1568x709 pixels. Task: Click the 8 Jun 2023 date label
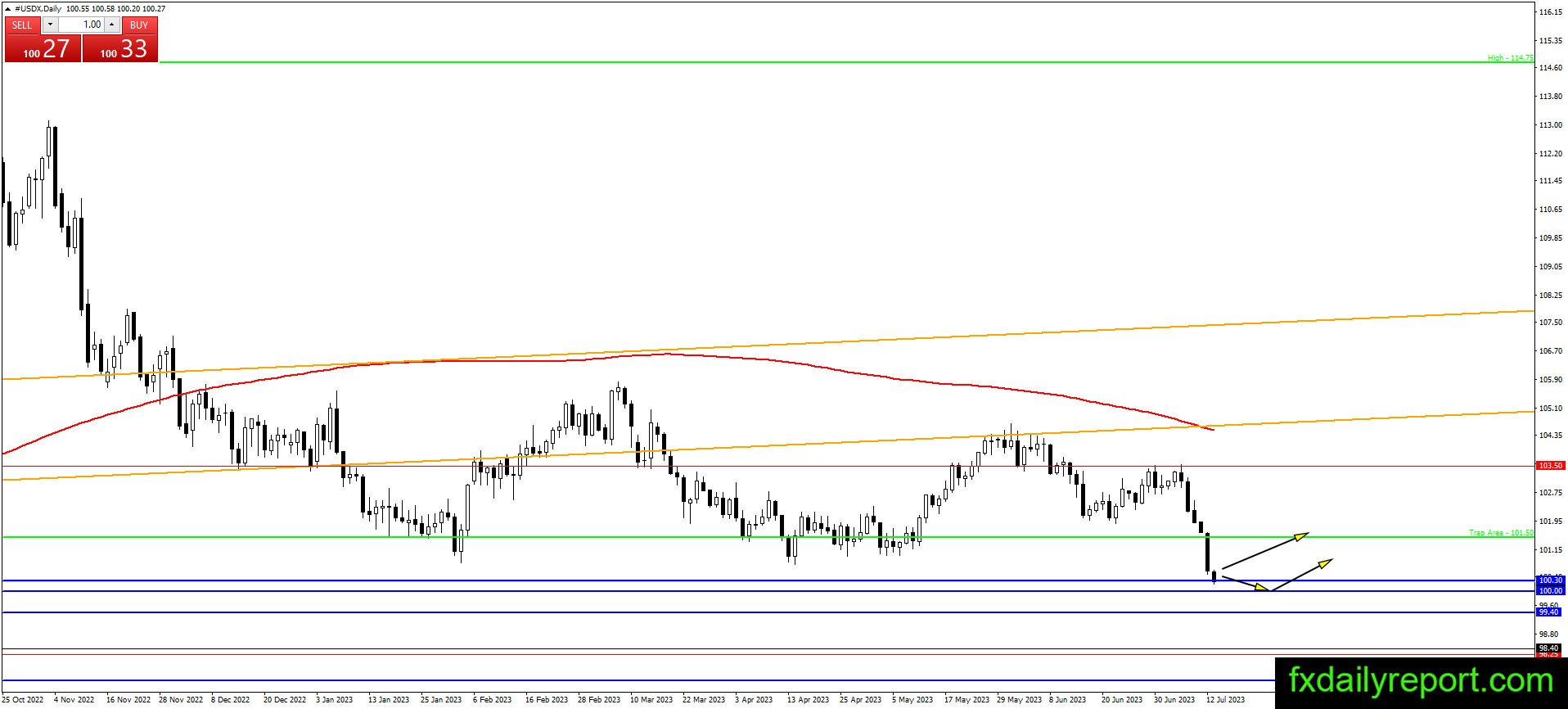[1068, 700]
